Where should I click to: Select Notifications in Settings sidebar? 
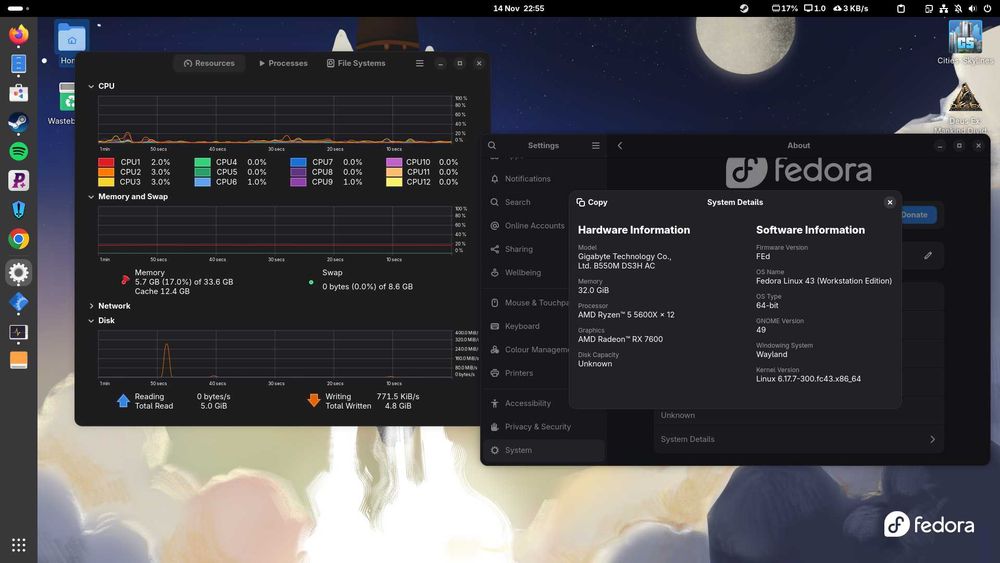[x=543, y=179]
